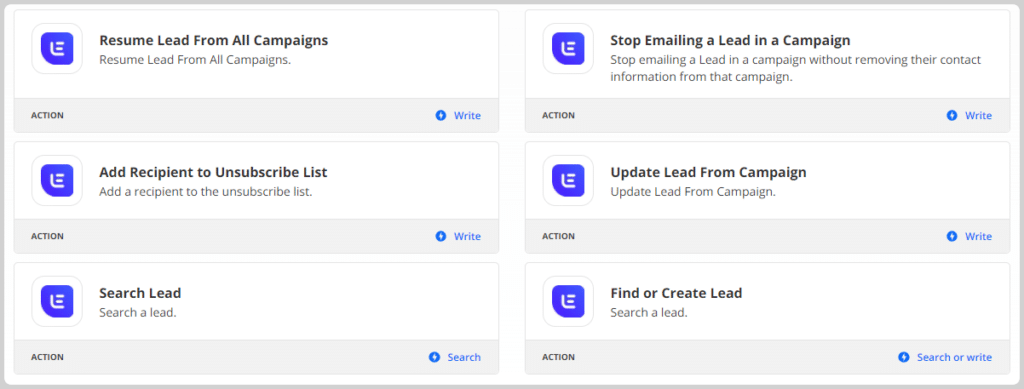Click the ACTION label on Resume Lead card

tap(47, 116)
